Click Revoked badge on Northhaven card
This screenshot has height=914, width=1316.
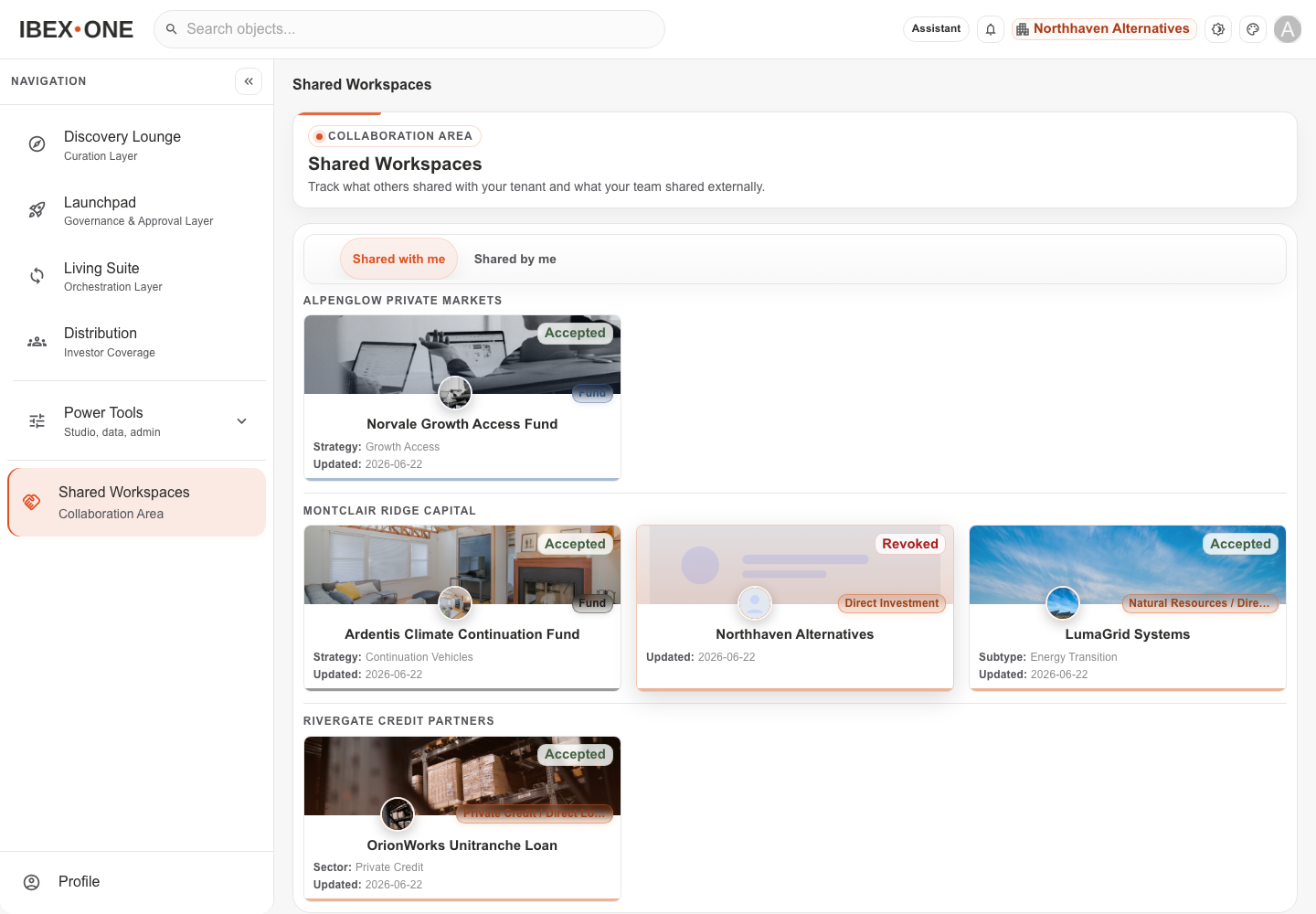(x=910, y=544)
